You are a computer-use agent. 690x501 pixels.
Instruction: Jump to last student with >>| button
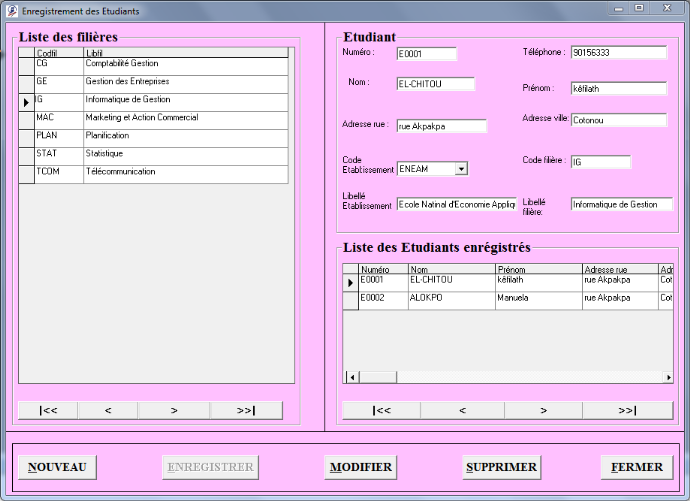(628, 410)
